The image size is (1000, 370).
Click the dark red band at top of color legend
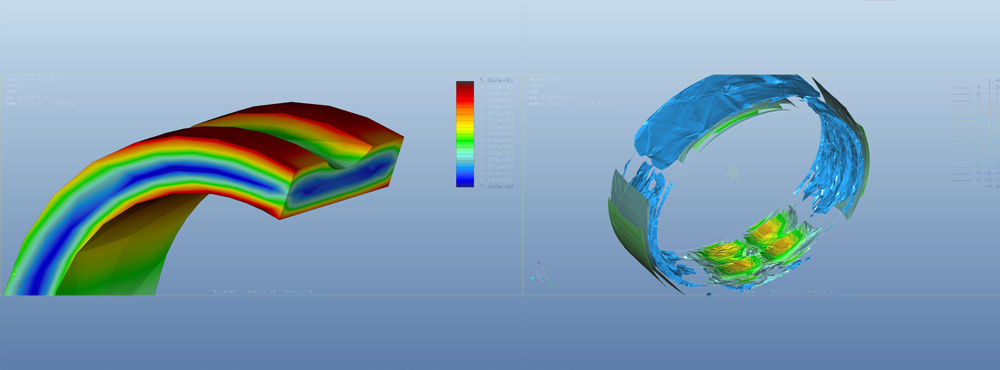465,85
